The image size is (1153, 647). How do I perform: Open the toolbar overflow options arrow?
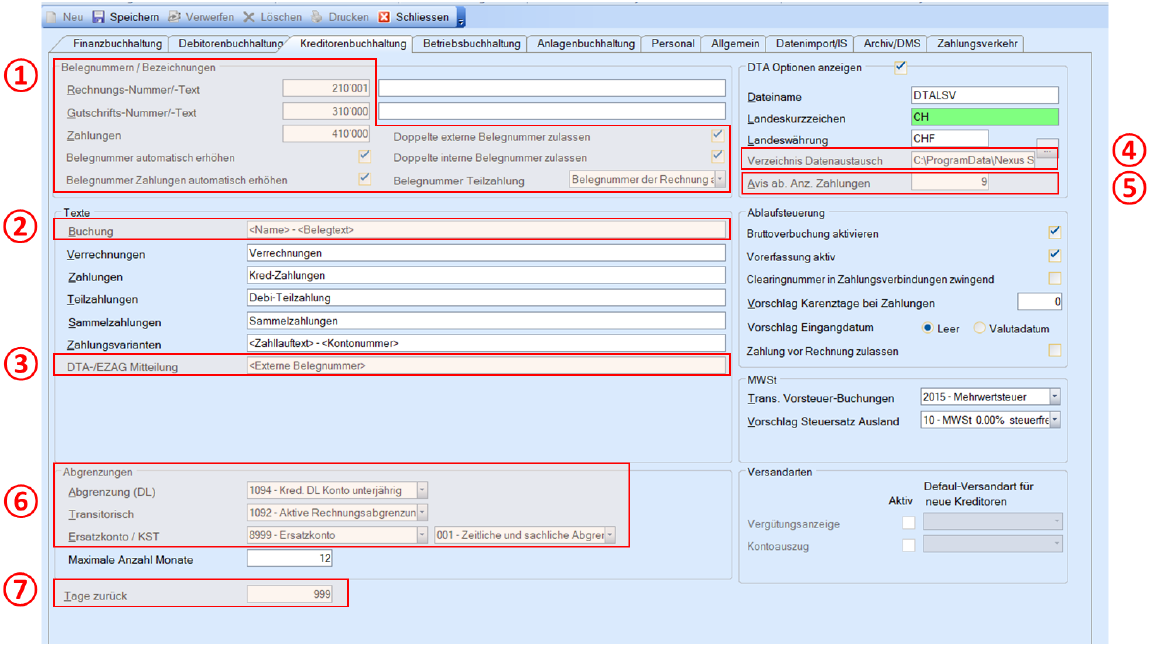(460, 18)
